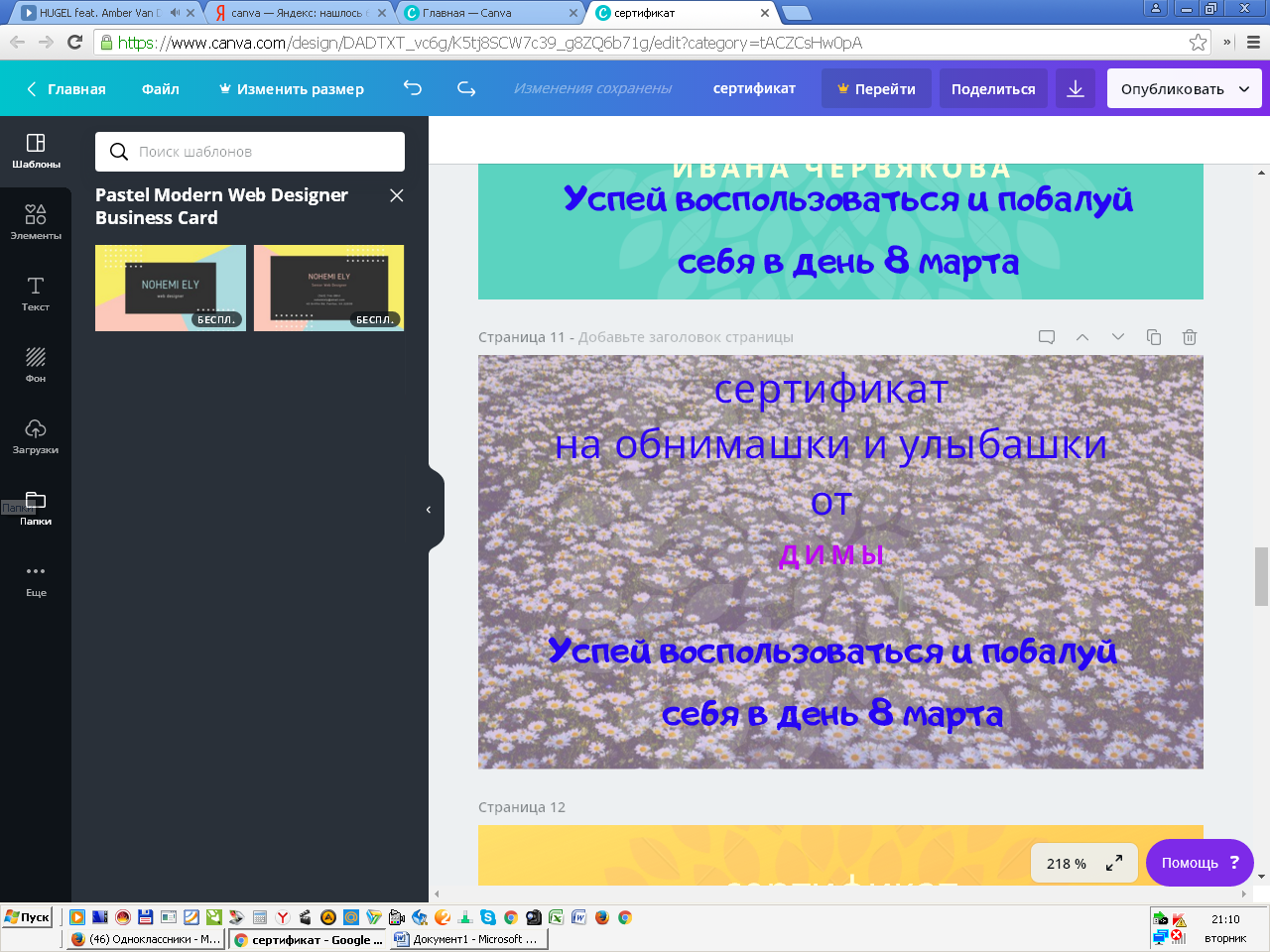
Task: Add a comment to page 11
Action: (1047, 337)
